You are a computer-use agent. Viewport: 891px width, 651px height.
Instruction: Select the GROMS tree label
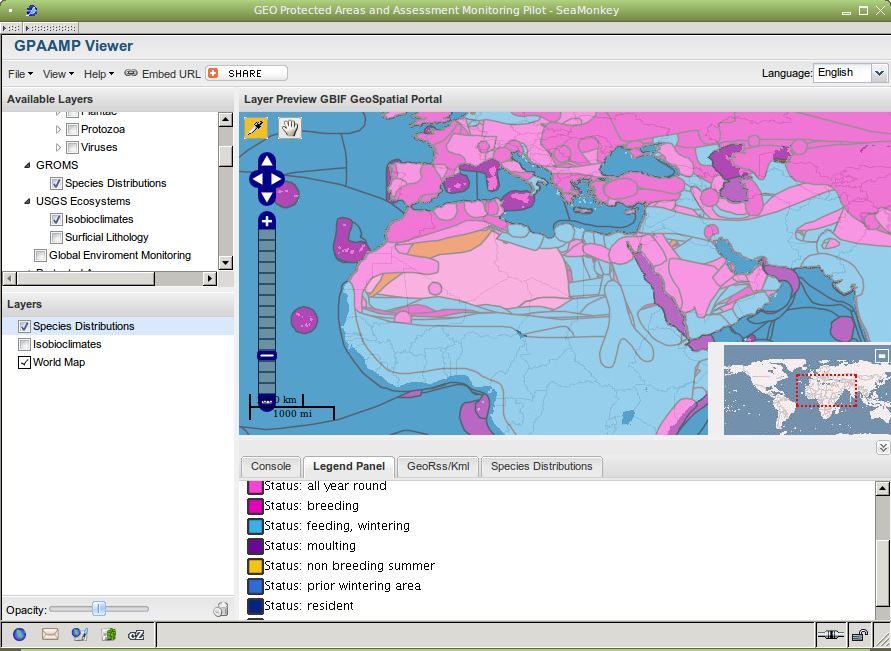click(x=57, y=165)
